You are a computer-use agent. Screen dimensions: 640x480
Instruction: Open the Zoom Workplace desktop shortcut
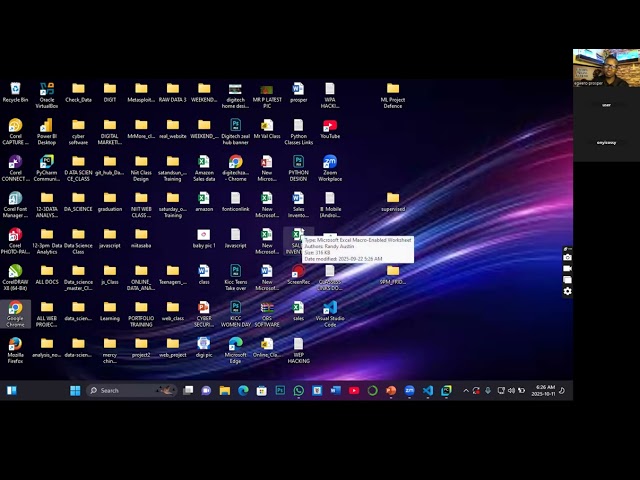330,162
